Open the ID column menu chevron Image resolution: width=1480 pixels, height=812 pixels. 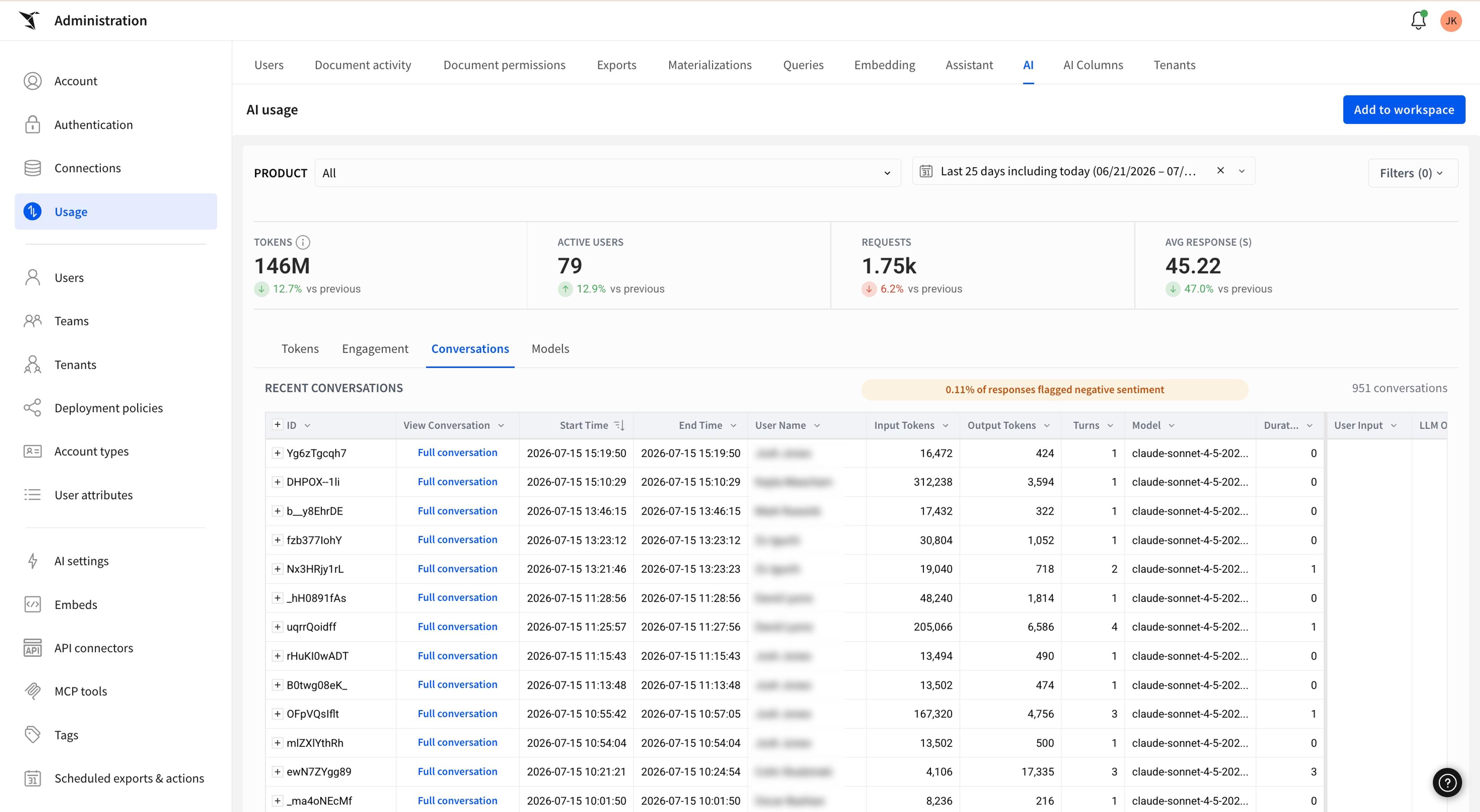(308, 426)
